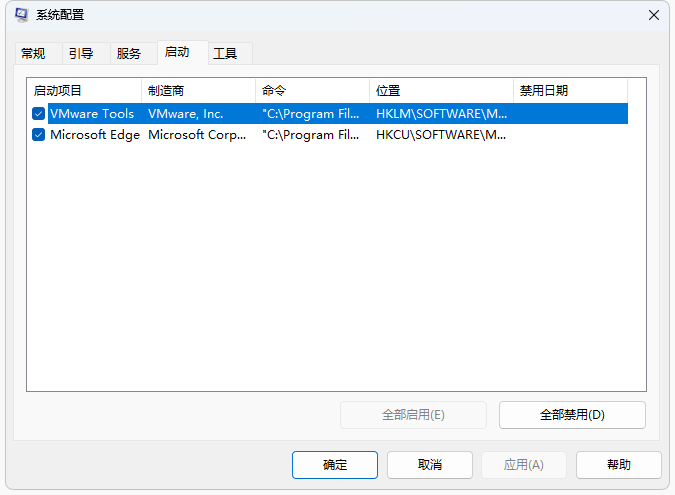The height and width of the screenshot is (495, 675).
Task: Go to the 服务 tab
Action: point(129,54)
